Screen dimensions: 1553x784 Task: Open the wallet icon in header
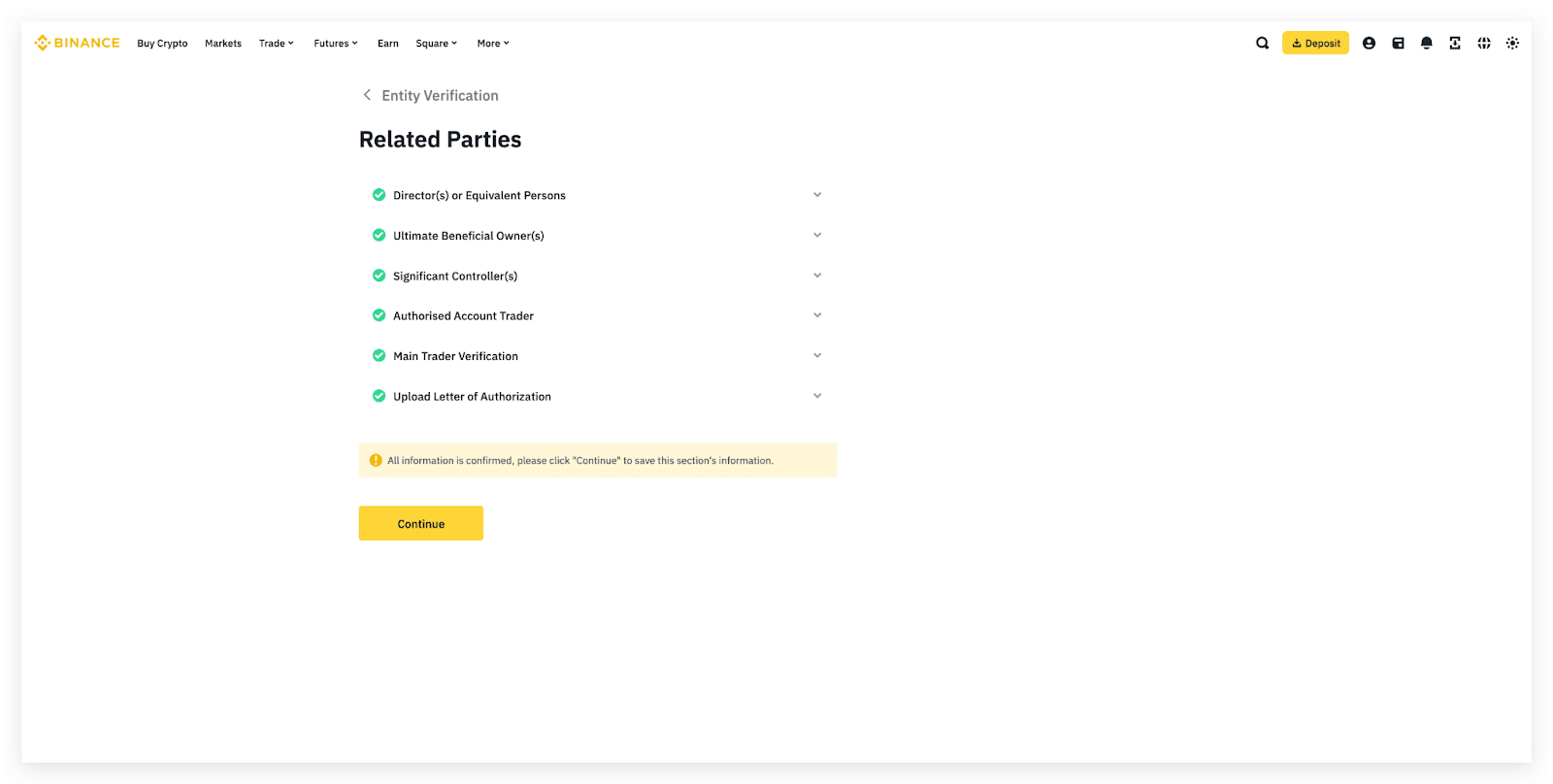pos(1398,43)
